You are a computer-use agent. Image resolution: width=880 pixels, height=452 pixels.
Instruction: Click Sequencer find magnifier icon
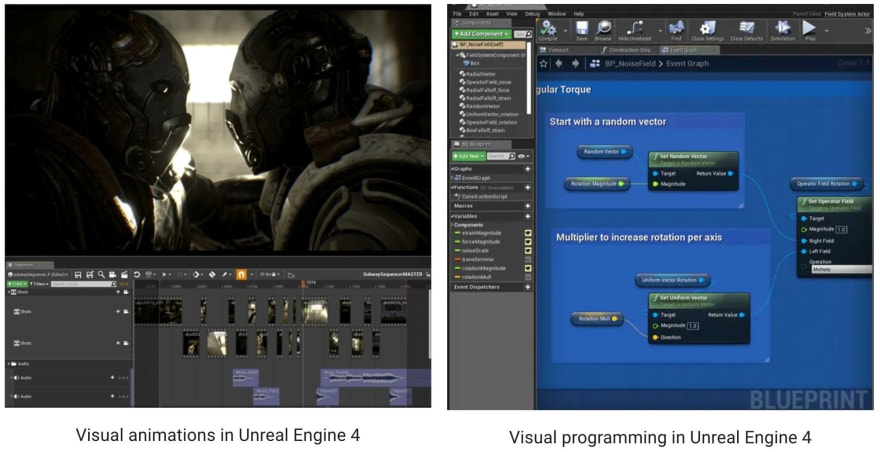point(101,275)
